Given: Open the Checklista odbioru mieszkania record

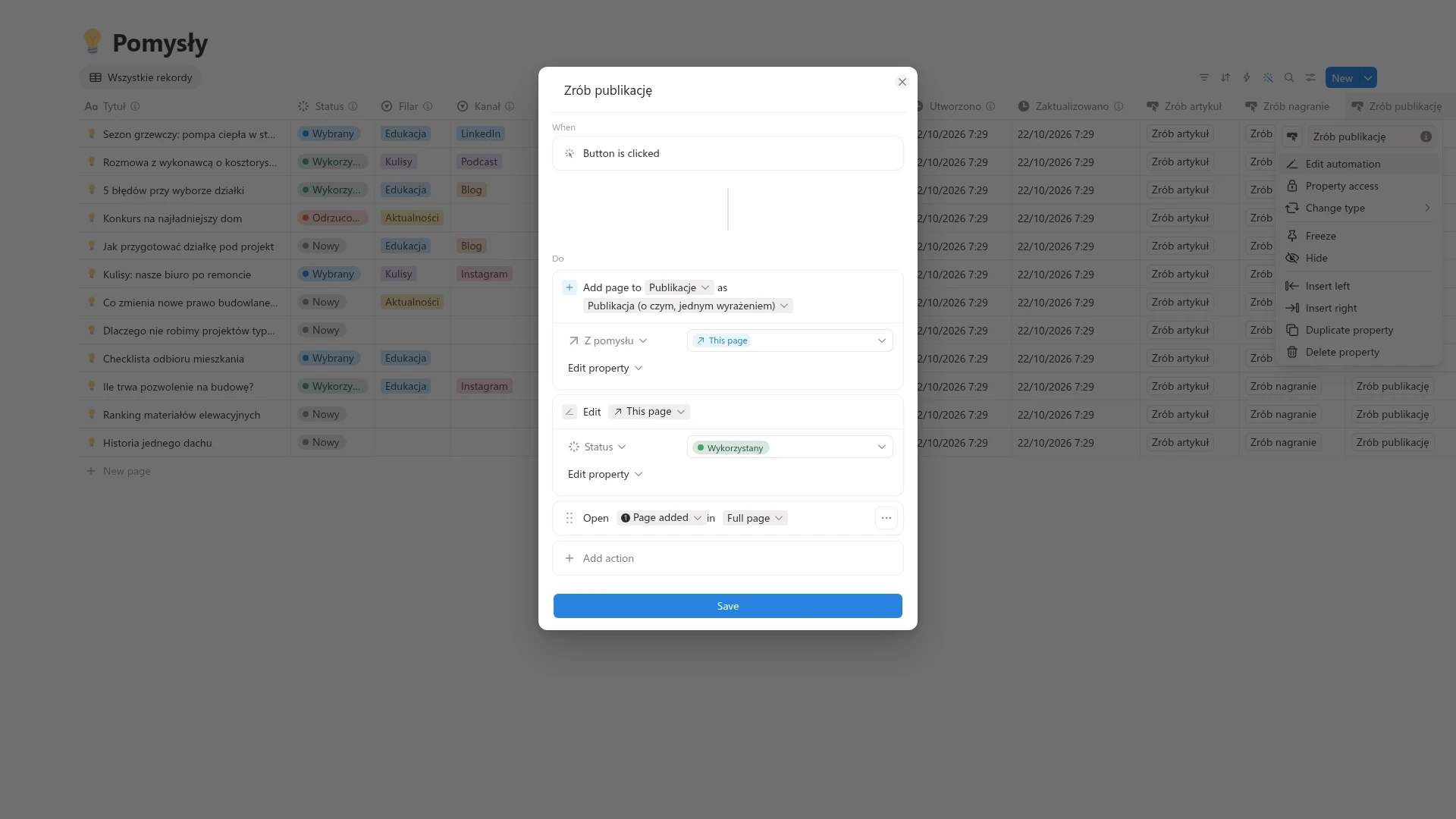Looking at the screenshot, I should point(174,359).
